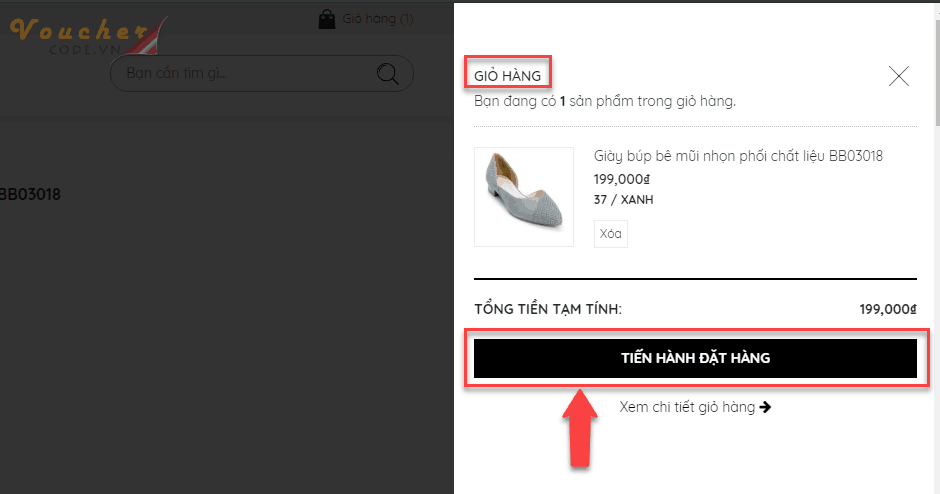Close the cart panel with the X

[899, 76]
